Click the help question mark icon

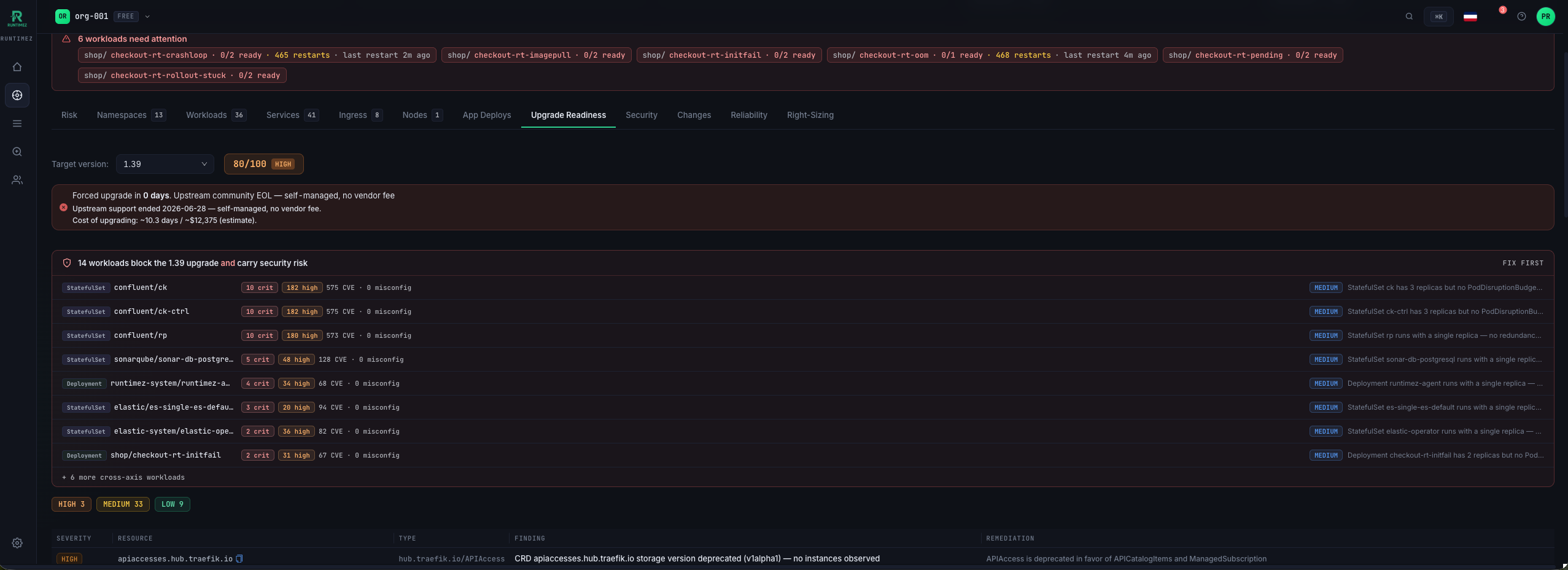point(1521,17)
